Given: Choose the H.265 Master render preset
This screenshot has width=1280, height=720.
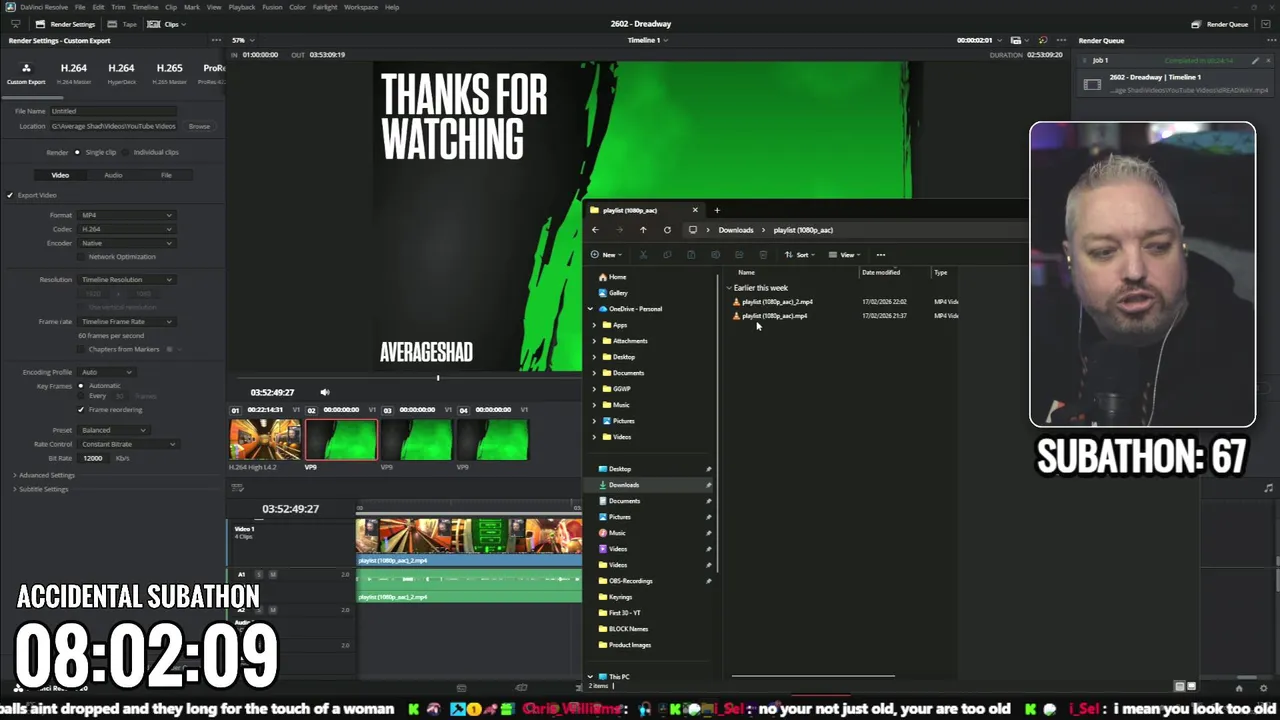Looking at the screenshot, I should coord(169,72).
